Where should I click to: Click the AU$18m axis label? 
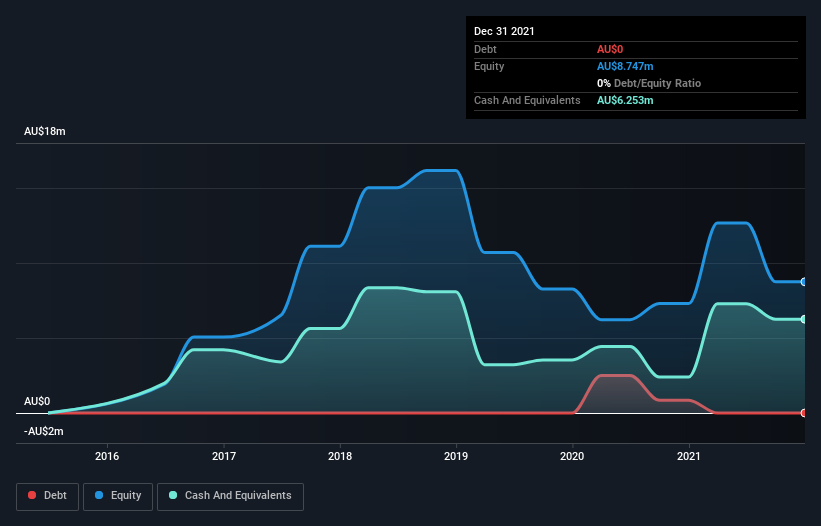(x=45, y=131)
